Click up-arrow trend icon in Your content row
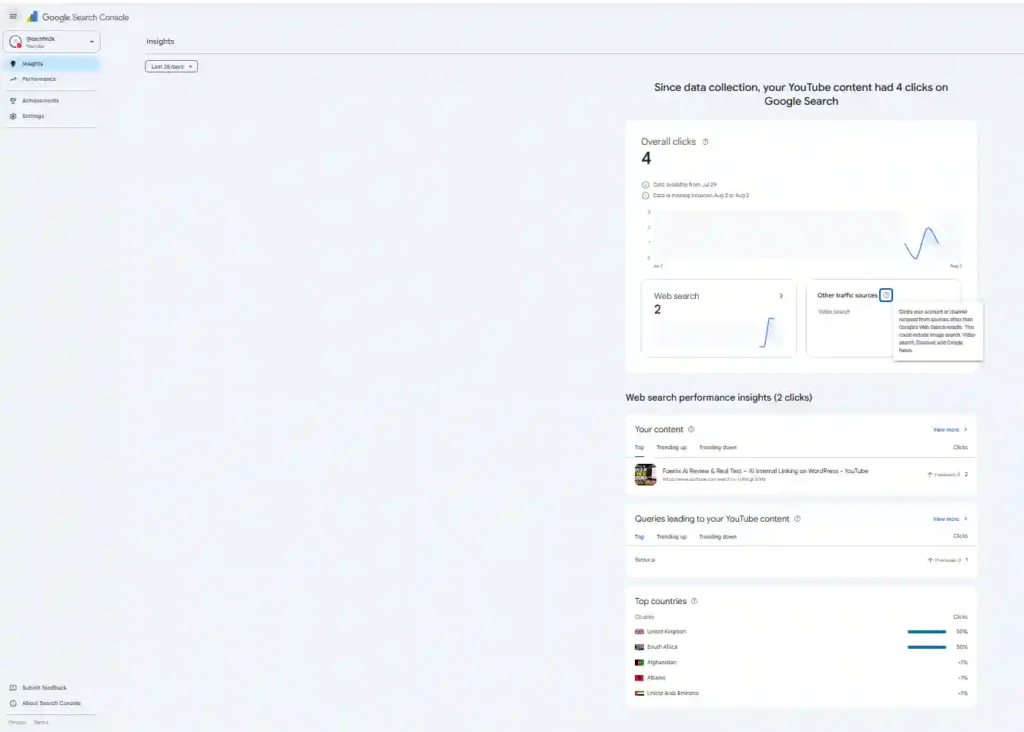Screen dimensions: 1024x732 [929, 475]
